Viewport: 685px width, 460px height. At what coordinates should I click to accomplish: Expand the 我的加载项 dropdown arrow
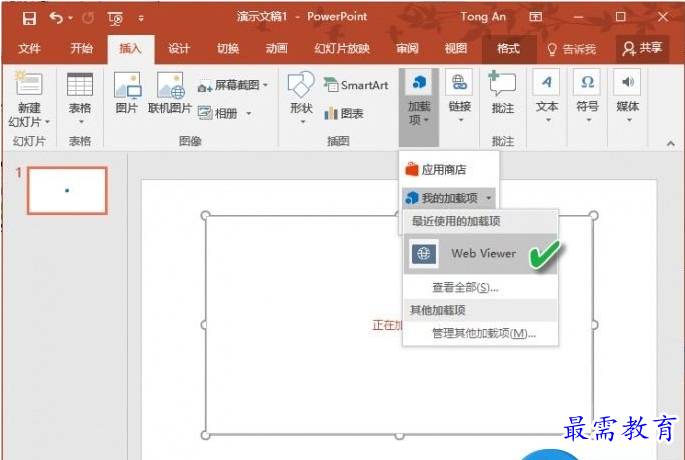coord(488,198)
